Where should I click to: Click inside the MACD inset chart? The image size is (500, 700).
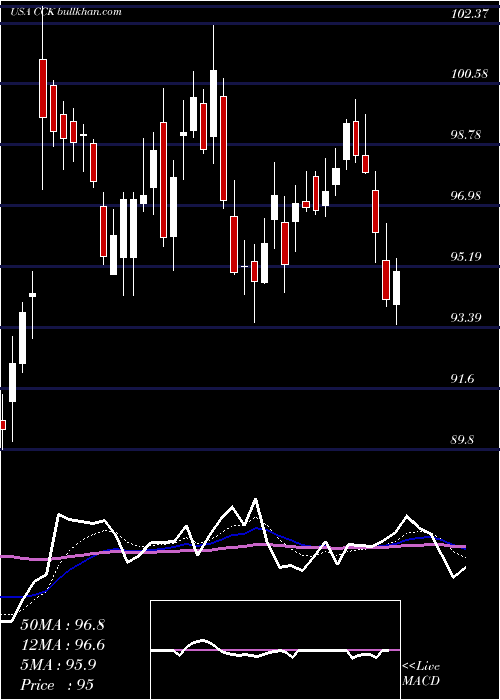point(275,650)
